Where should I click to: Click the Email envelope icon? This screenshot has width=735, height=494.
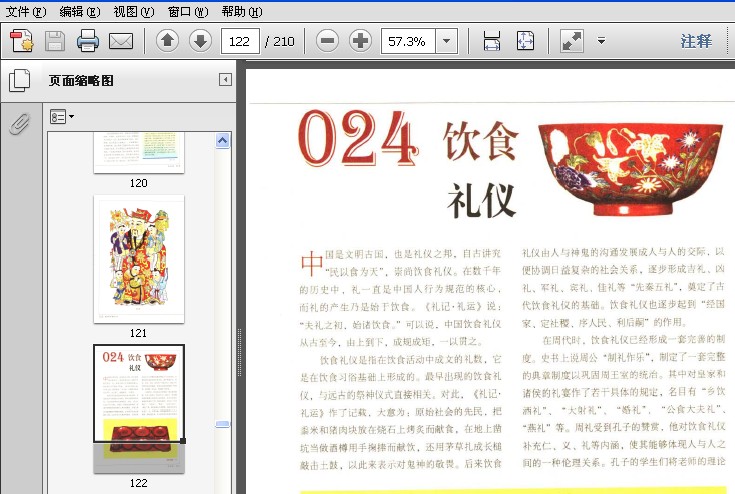coord(121,41)
